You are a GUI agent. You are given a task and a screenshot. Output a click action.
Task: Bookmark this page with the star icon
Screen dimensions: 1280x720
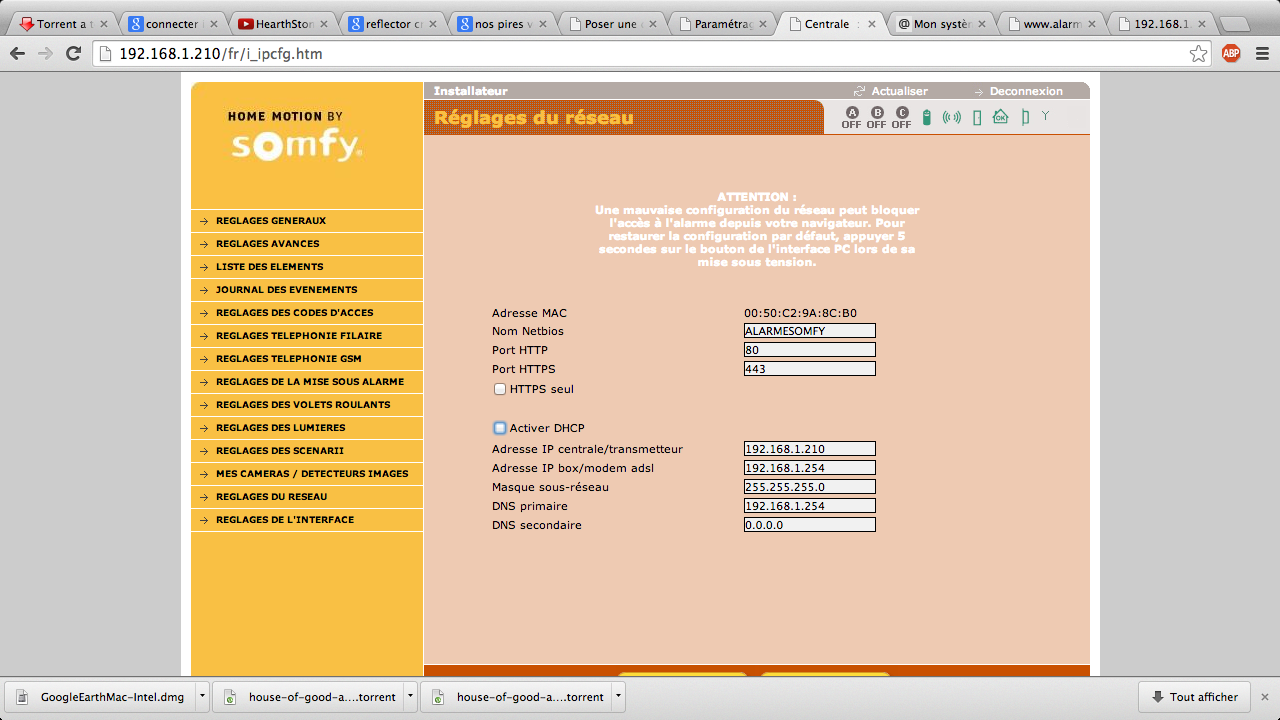pos(1198,54)
